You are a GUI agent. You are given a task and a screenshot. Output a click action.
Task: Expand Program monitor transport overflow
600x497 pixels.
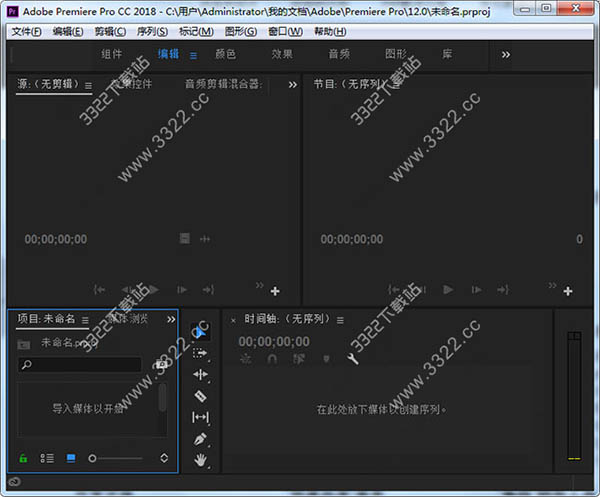[553, 285]
